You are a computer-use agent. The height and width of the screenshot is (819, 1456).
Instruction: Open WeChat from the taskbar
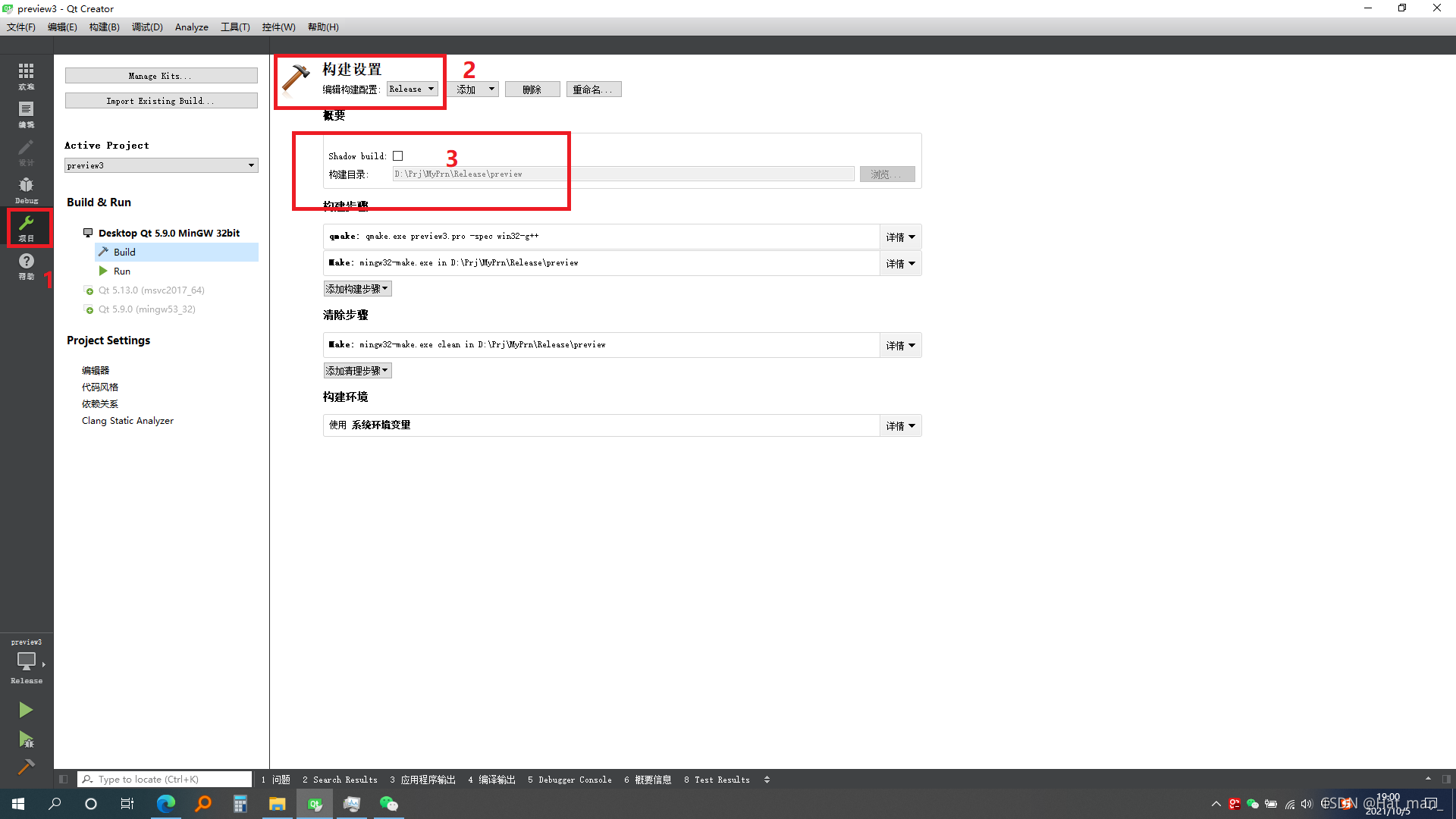(389, 803)
